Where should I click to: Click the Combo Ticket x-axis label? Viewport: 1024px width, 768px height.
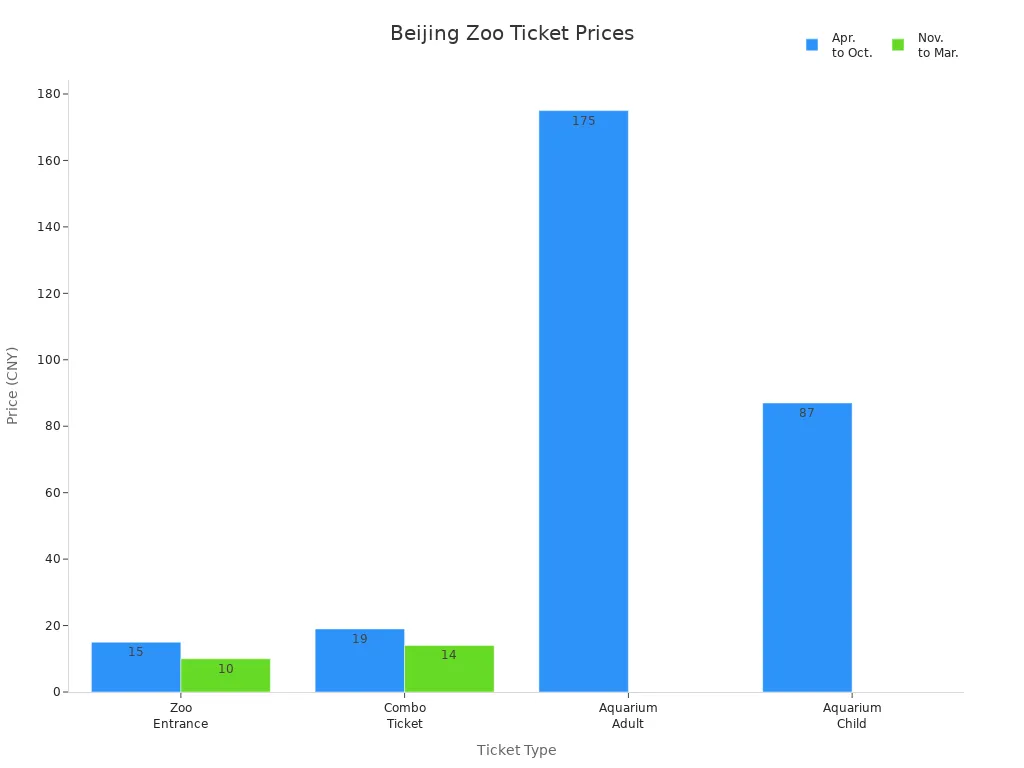(405, 716)
